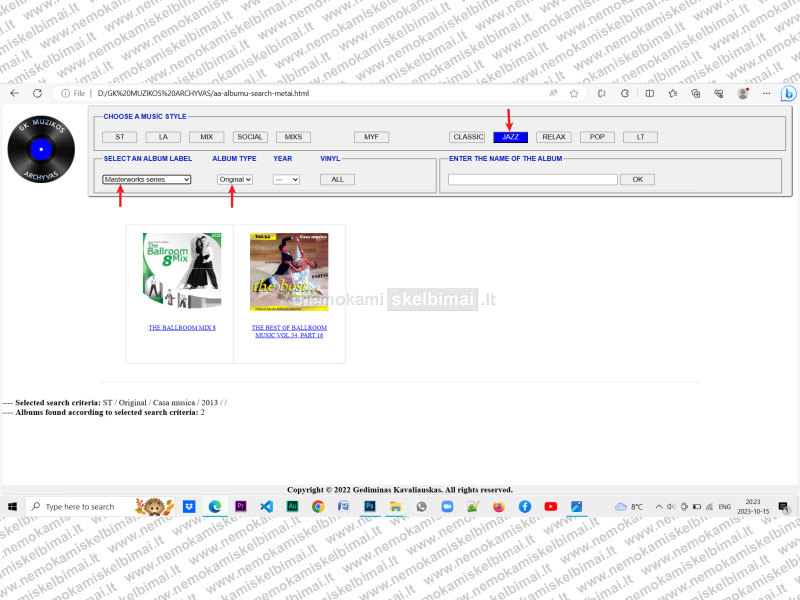The image size is (800, 600).
Task: Open Dropbox from the taskbar
Action: pos(189,506)
